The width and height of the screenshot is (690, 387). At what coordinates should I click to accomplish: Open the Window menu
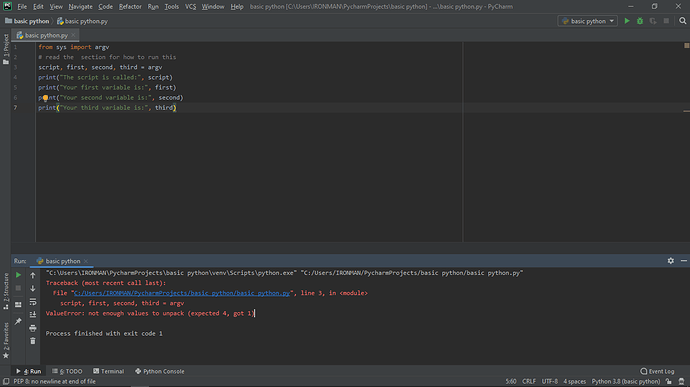[213, 7]
